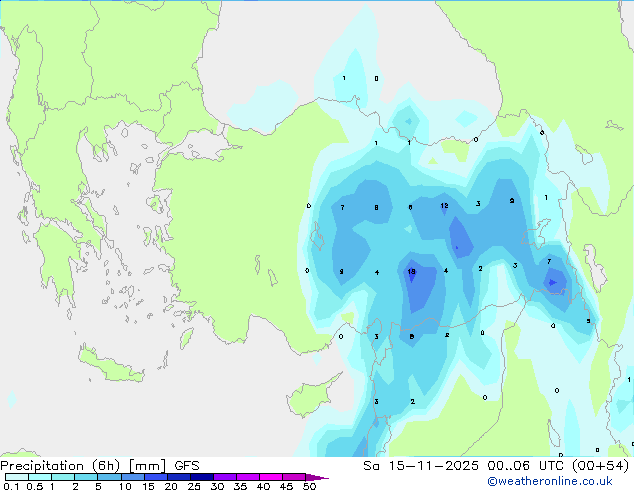Pick the 15–20 mm blue legend swatch
This screenshot has height=490, width=634.
(156, 477)
